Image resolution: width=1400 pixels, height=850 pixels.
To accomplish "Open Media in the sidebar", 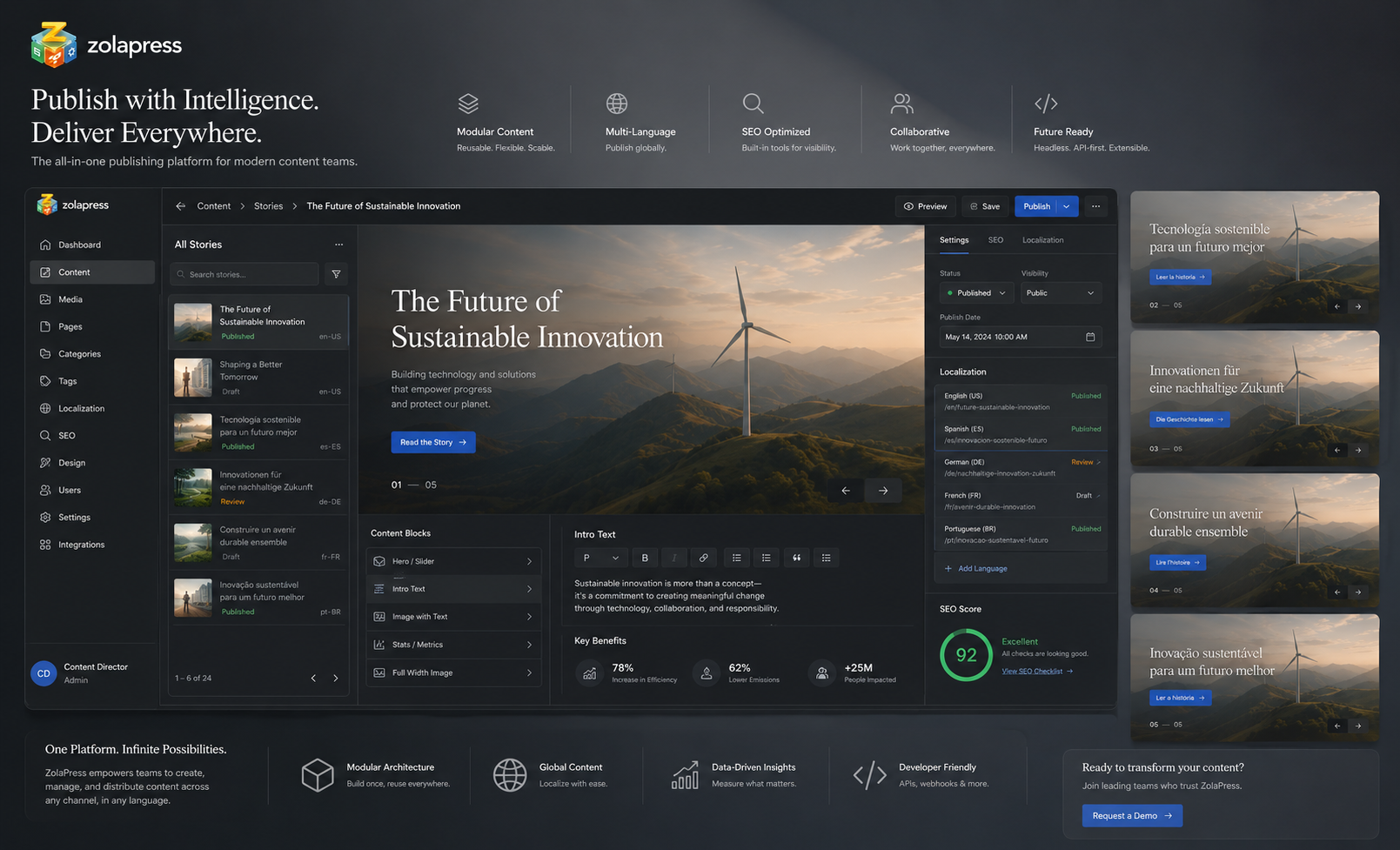I will [92, 299].
